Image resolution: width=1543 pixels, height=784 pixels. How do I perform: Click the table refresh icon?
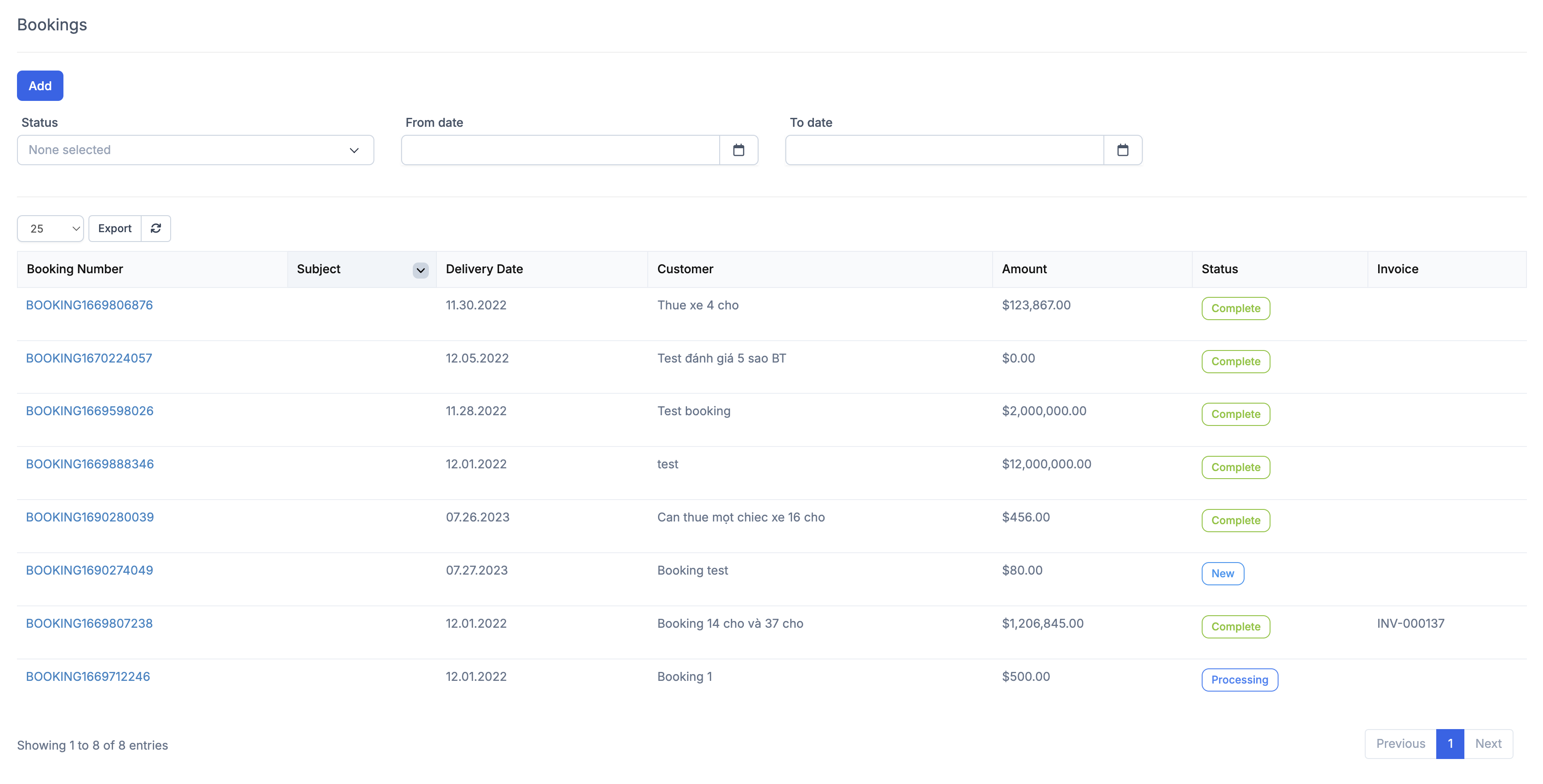(156, 228)
